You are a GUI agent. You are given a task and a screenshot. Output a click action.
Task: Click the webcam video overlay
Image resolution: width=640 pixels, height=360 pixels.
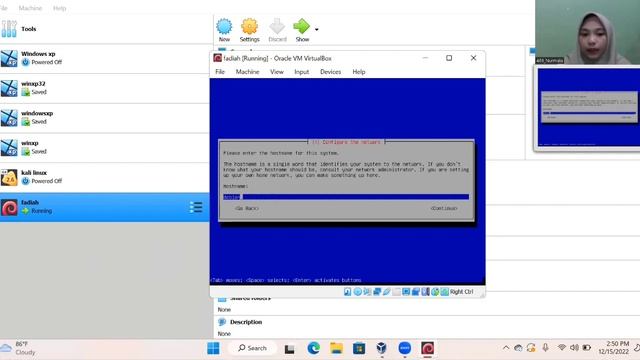[x=587, y=32]
